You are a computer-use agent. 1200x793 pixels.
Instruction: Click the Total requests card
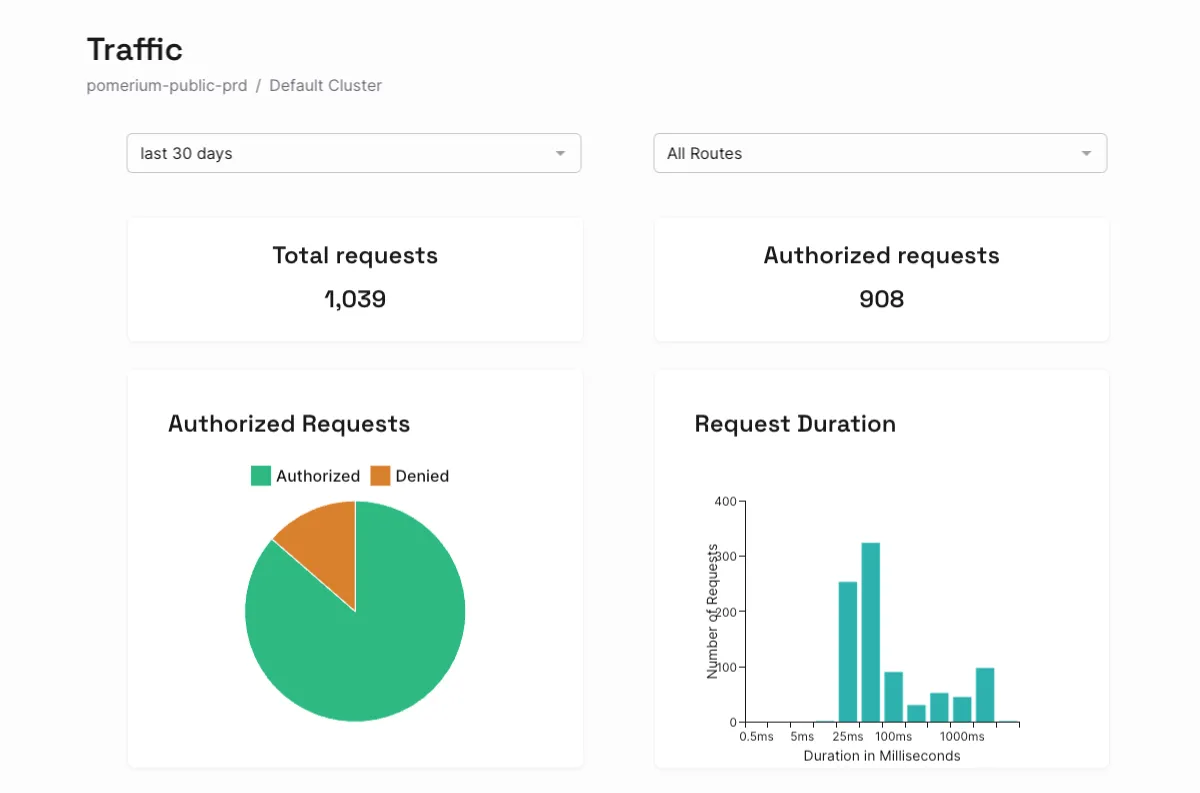355,279
